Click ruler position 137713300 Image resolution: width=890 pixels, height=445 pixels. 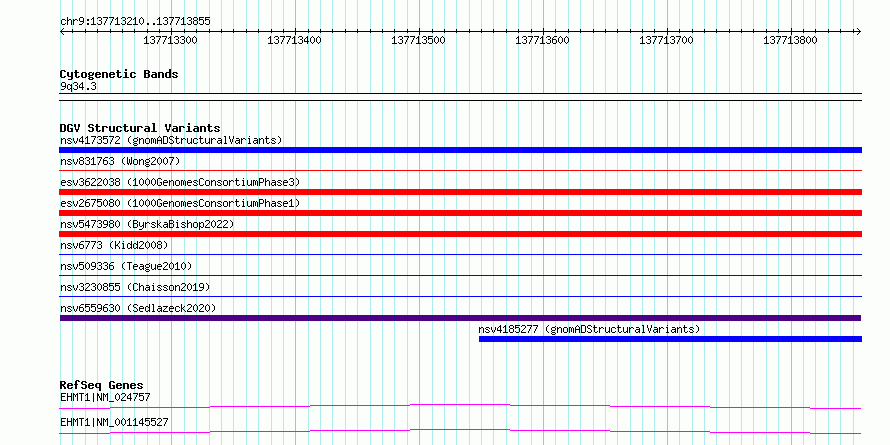tap(170, 40)
